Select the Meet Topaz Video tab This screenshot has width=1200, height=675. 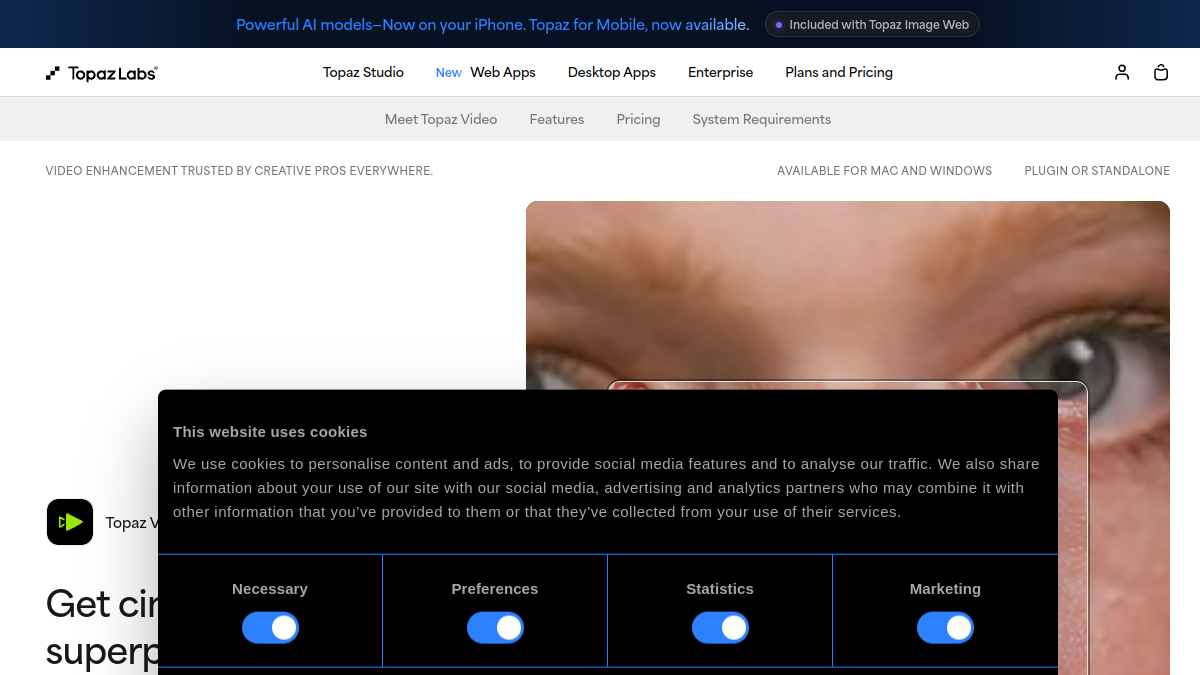click(x=441, y=119)
